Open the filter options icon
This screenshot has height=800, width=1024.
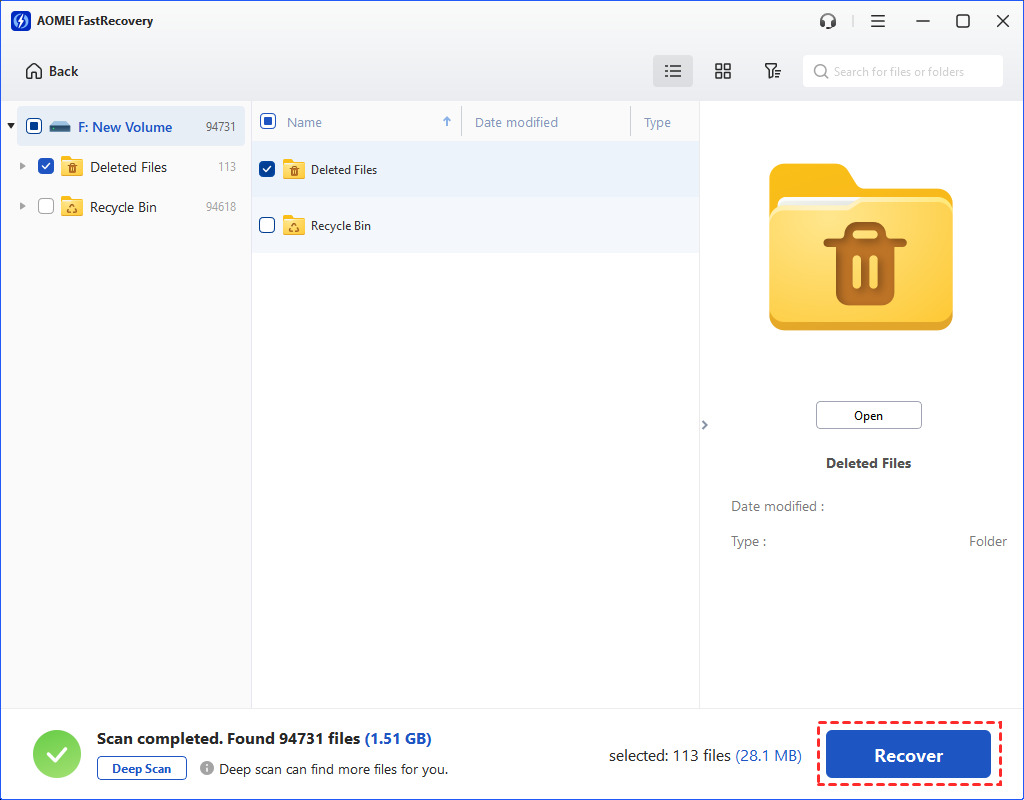(x=772, y=71)
